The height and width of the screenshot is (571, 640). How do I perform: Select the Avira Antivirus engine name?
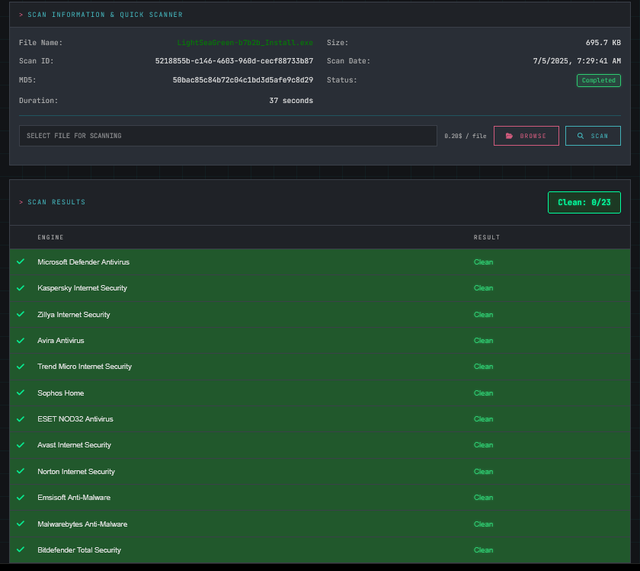[x=60, y=340]
